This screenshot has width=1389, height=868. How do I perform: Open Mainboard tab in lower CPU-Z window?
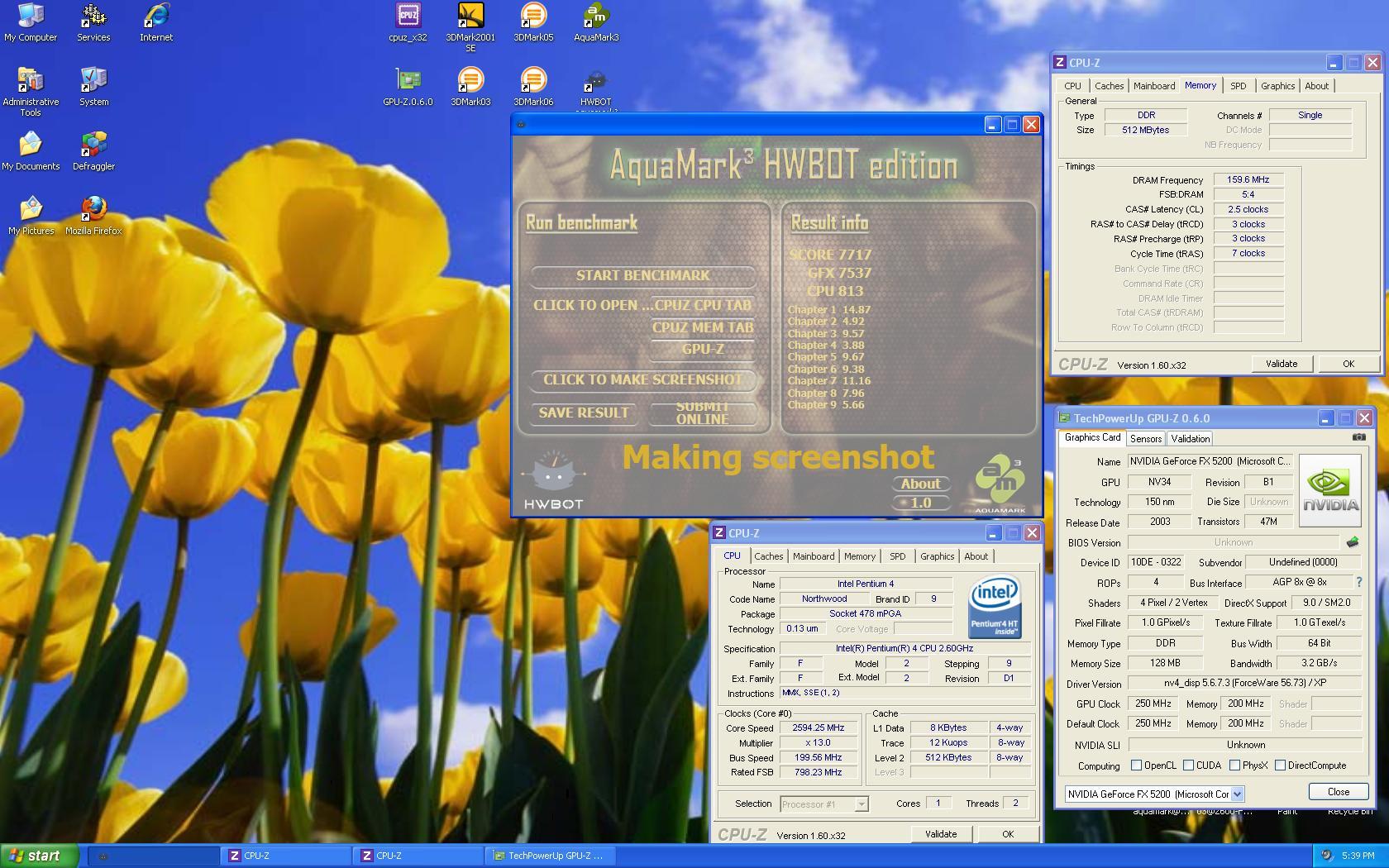(814, 556)
